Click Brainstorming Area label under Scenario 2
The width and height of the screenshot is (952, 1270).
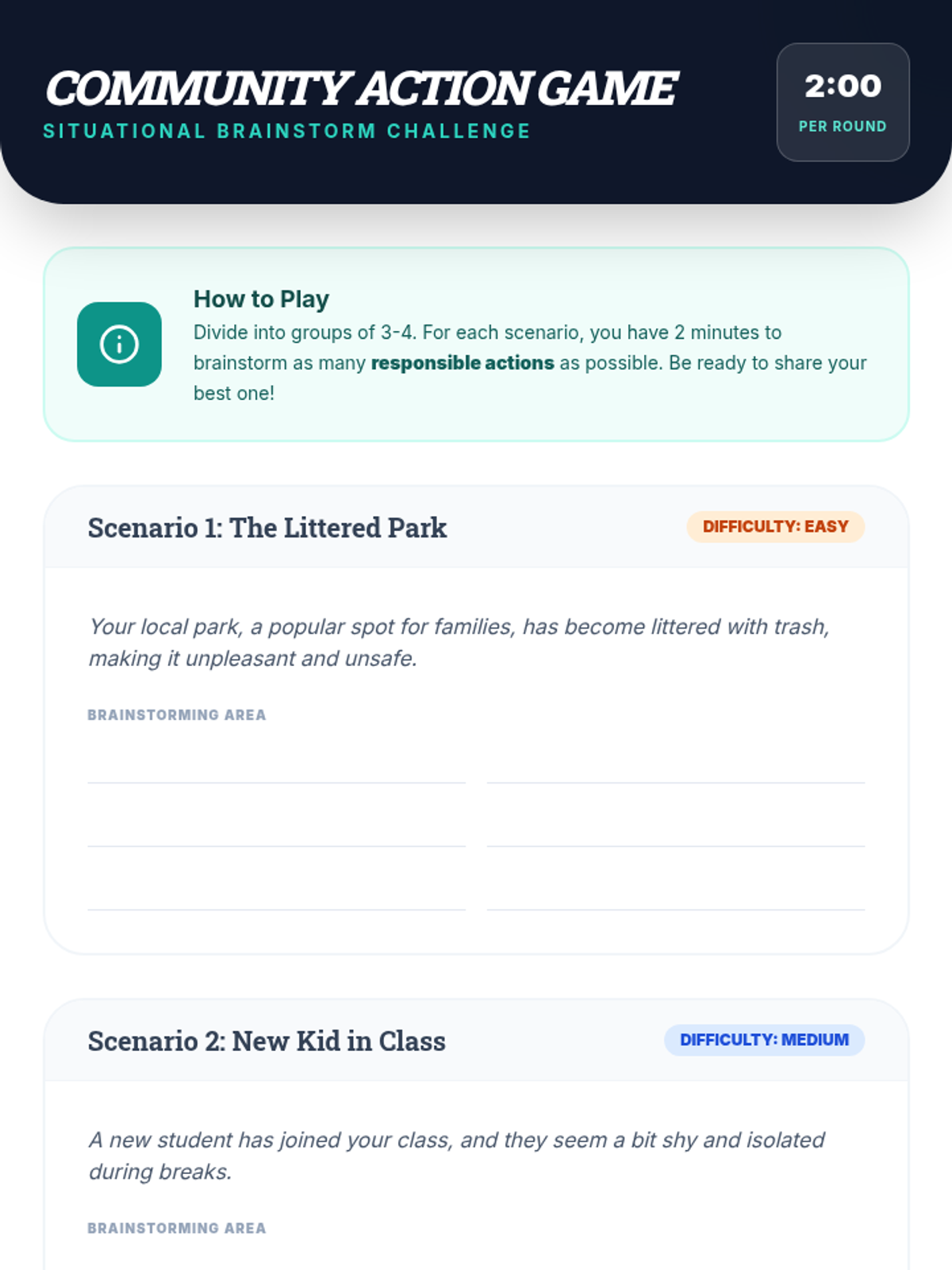coord(177,1229)
